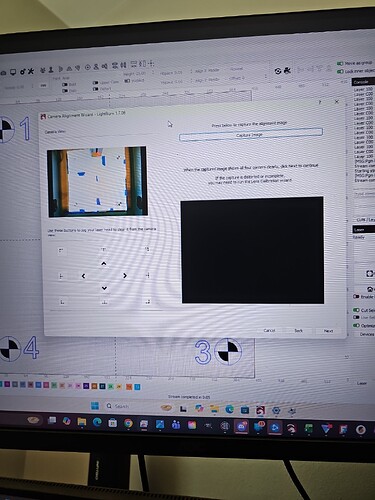Screen dimensions: 375x500
Task: Send the laser to the bottom-right corner
Action: click(x=147, y=302)
